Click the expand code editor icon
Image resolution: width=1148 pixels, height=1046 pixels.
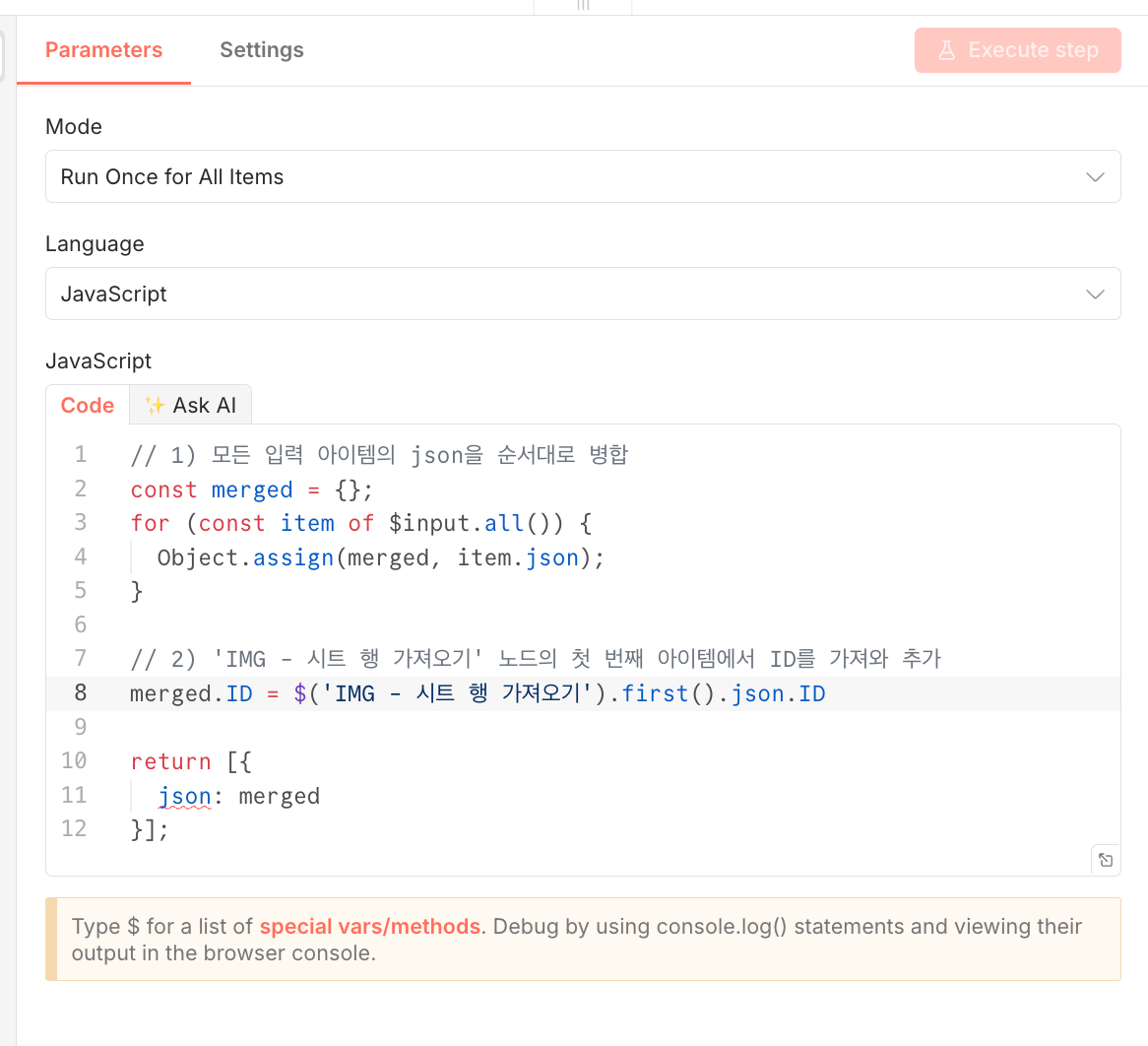point(1106,860)
